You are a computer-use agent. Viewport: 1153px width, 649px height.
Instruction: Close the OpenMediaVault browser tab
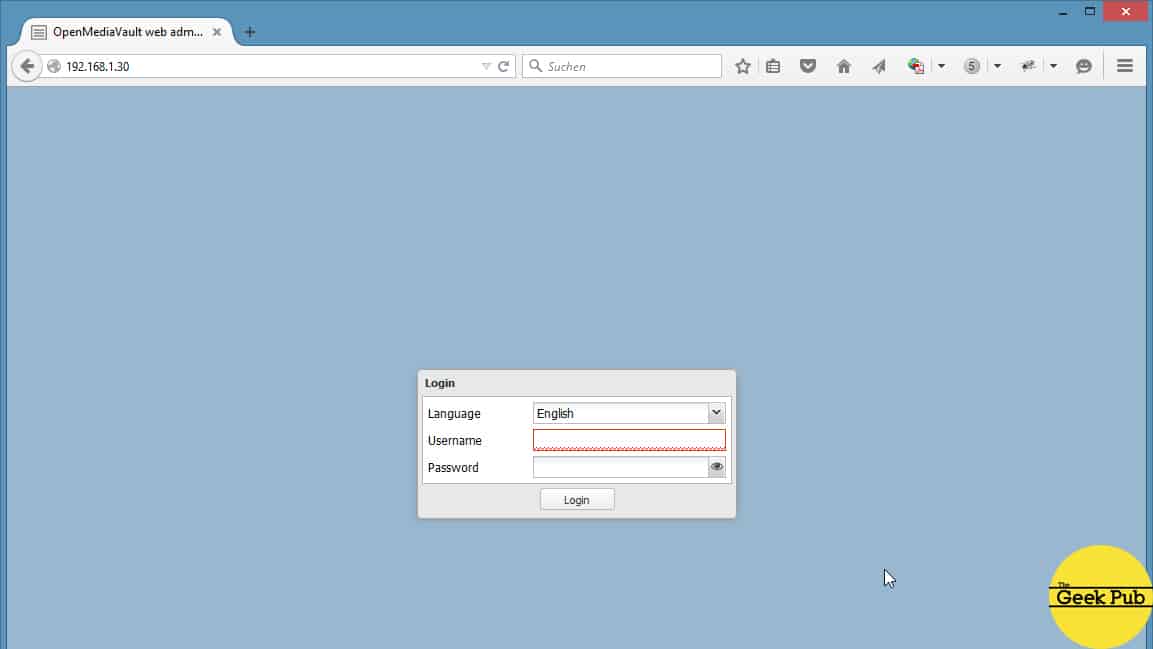217,32
